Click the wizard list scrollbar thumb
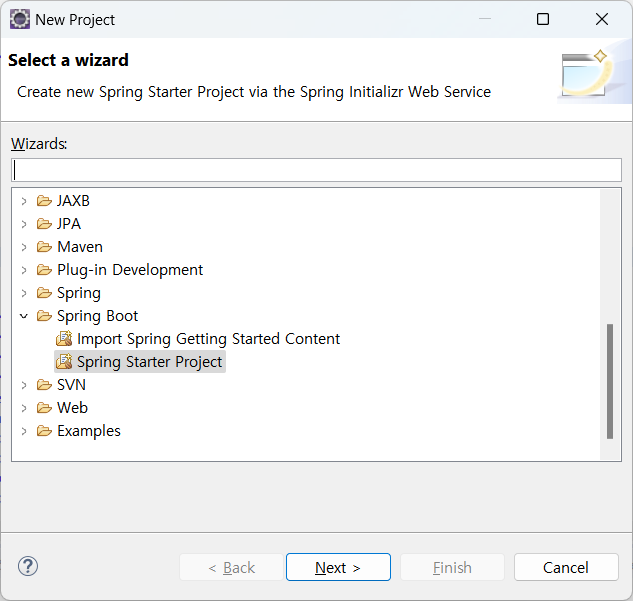This screenshot has width=633, height=601. [610, 381]
